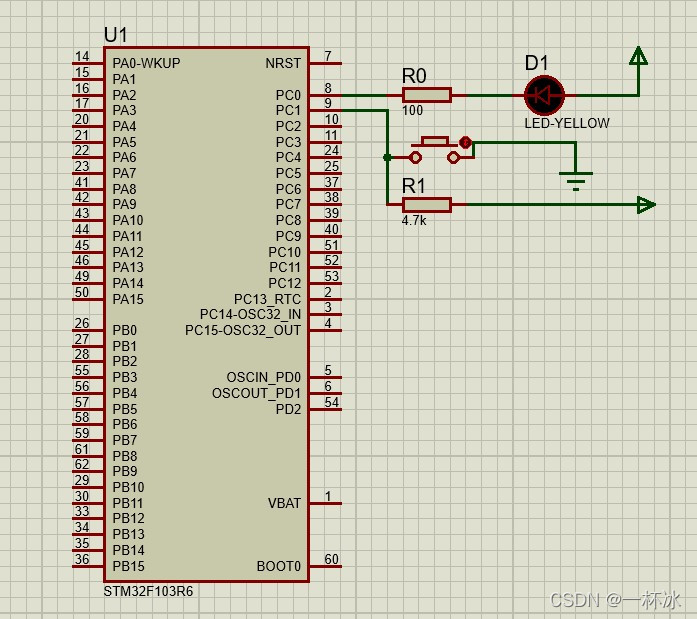Select the R1 4.7k resistor
This screenshot has height=619, width=697.
coord(427,205)
